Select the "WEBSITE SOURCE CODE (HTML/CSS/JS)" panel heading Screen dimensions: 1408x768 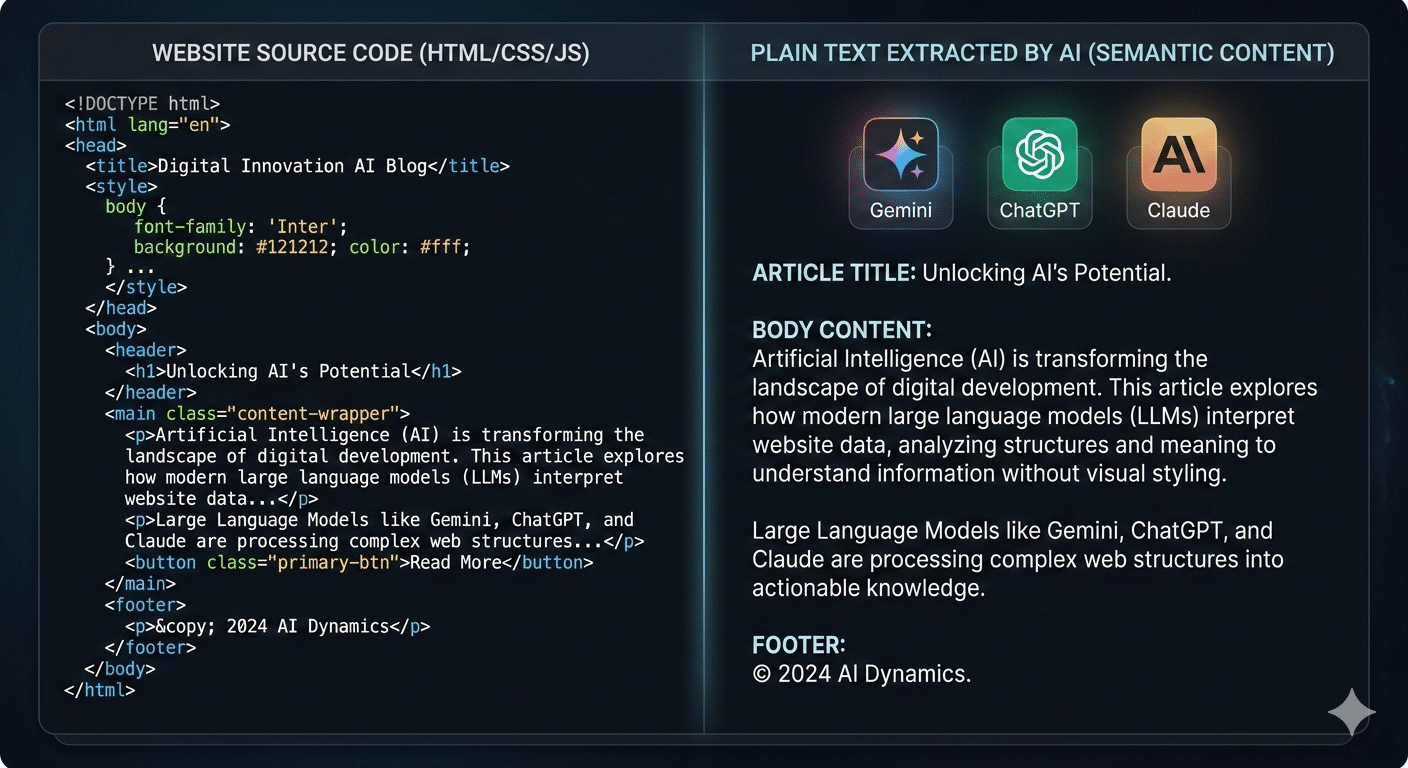[x=371, y=53]
